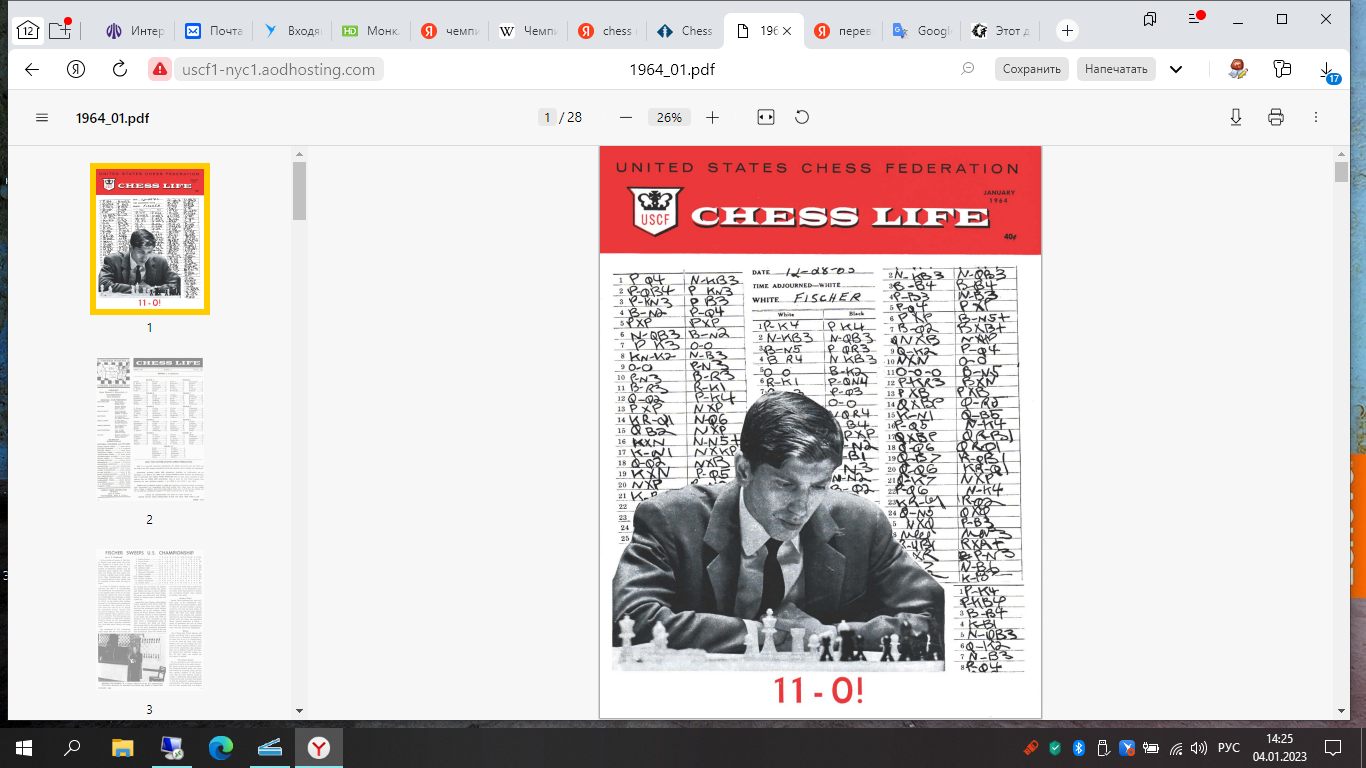Print the PDF document
Image resolution: width=1366 pixels, height=768 pixels.
point(1276,117)
